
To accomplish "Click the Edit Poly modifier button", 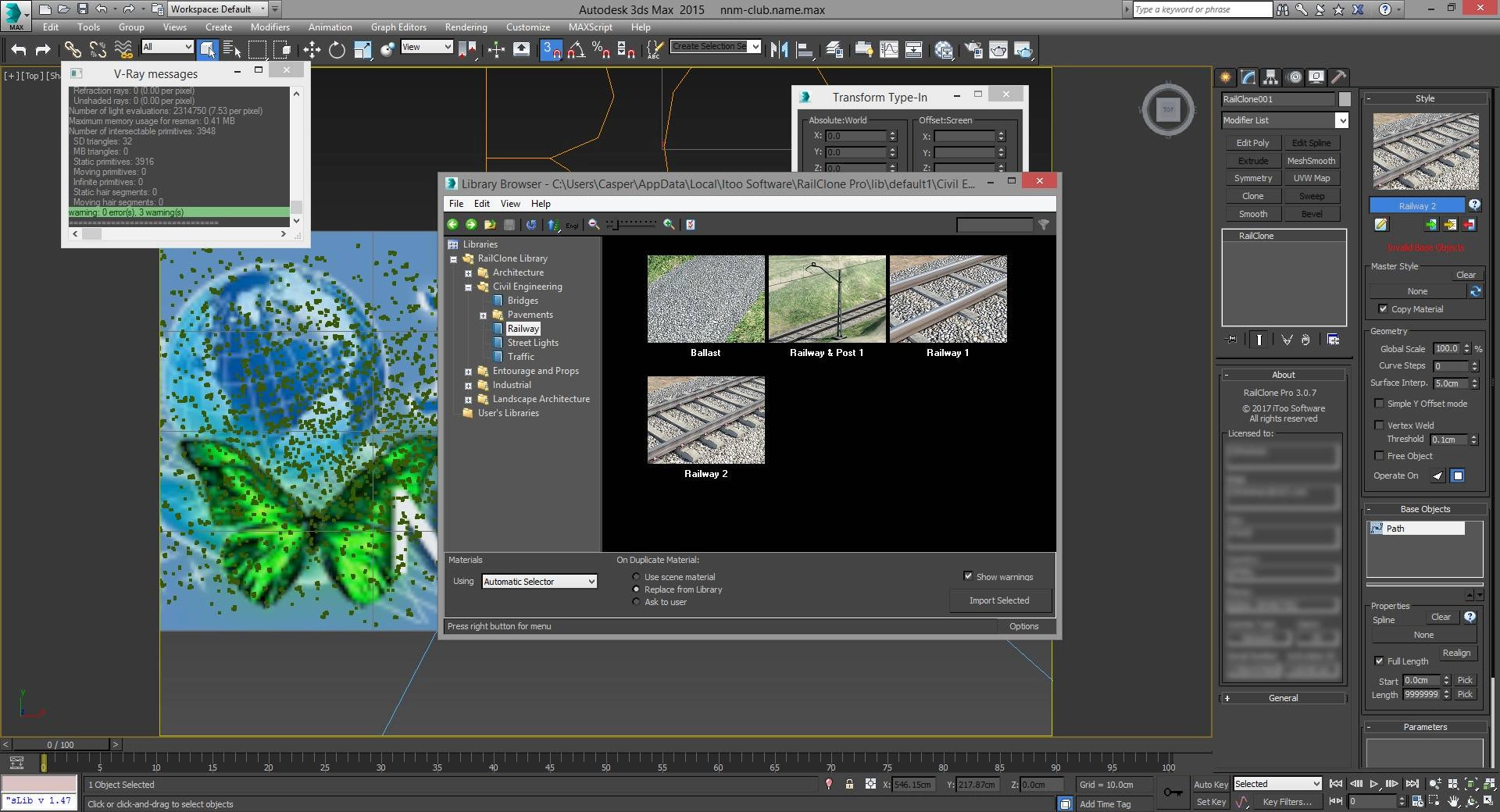I will pyautogui.click(x=1252, y=143).
